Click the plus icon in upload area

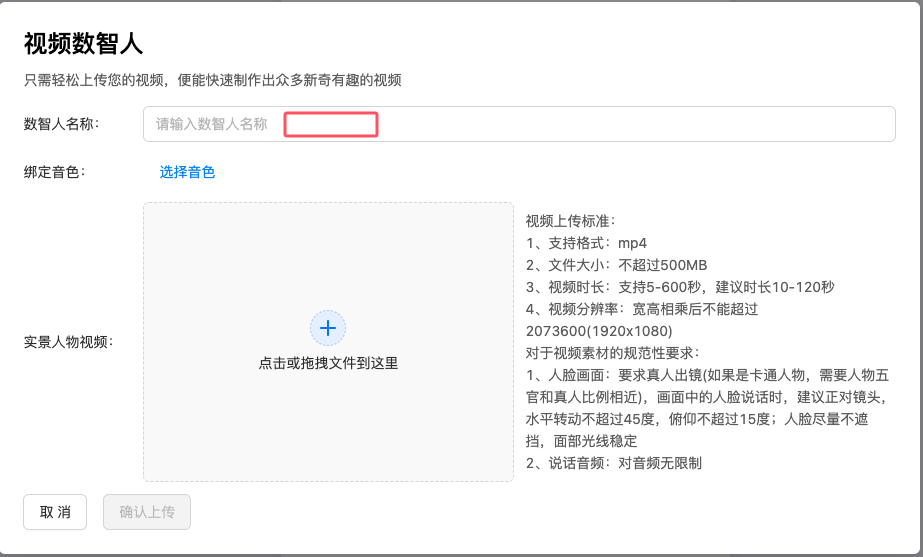coord(328,327)
